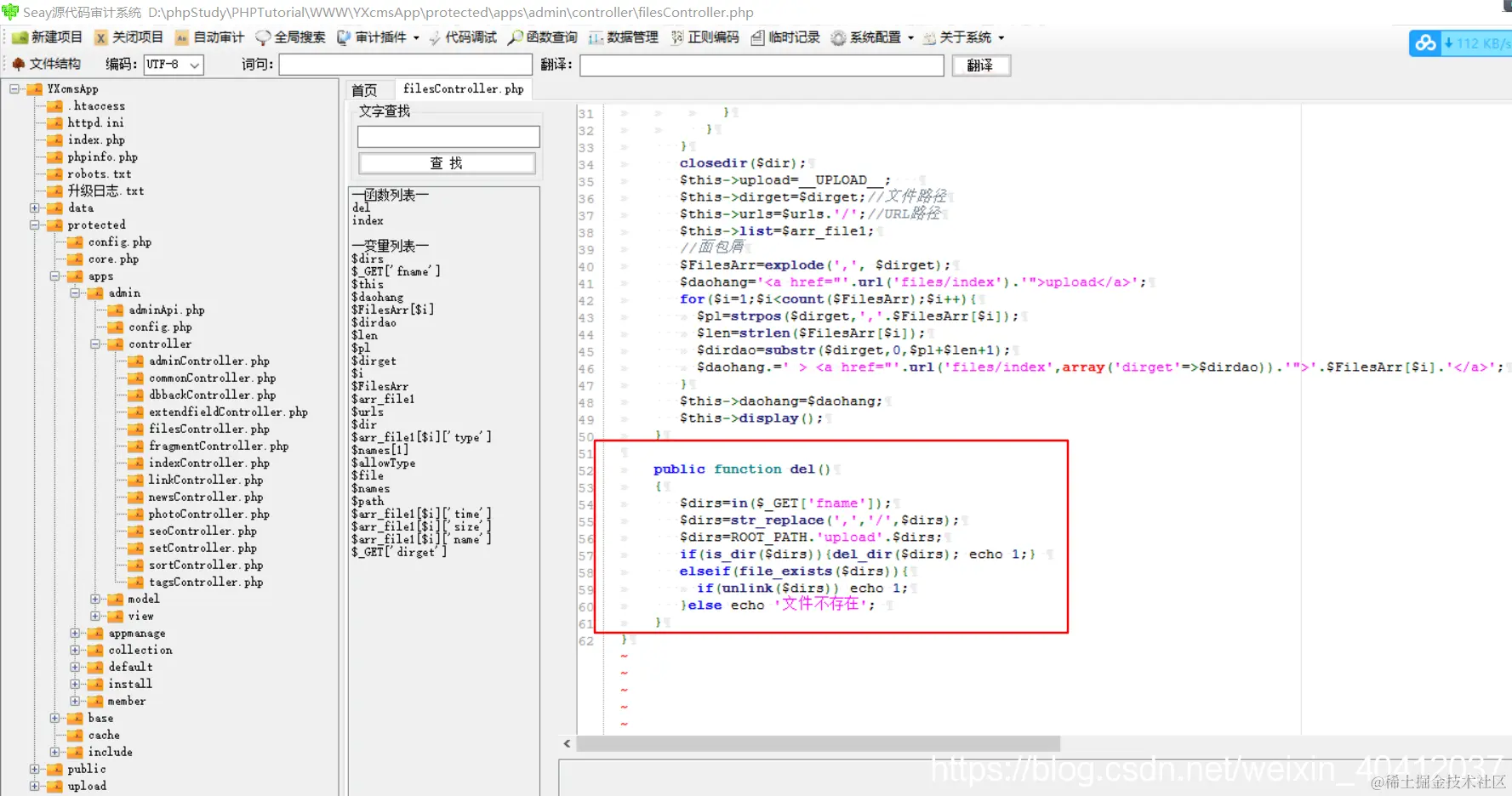
Task: Click the 关闭项目 close project icon
Action: (x=101, y=37)
